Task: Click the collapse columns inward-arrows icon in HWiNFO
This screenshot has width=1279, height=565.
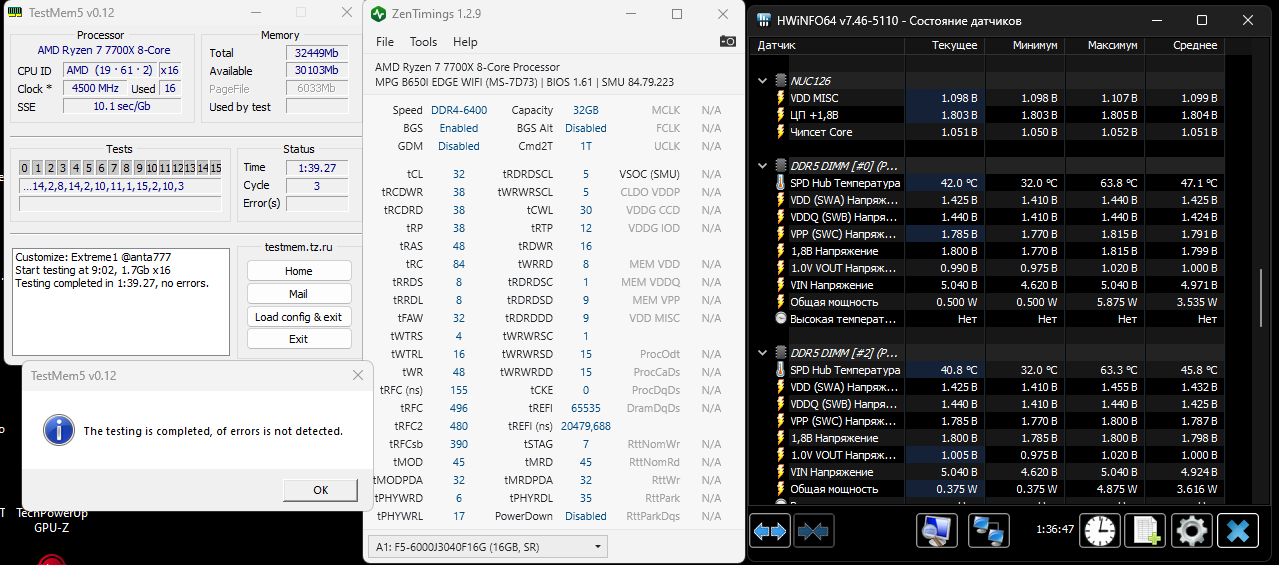Action: click(x=813, y=530)
